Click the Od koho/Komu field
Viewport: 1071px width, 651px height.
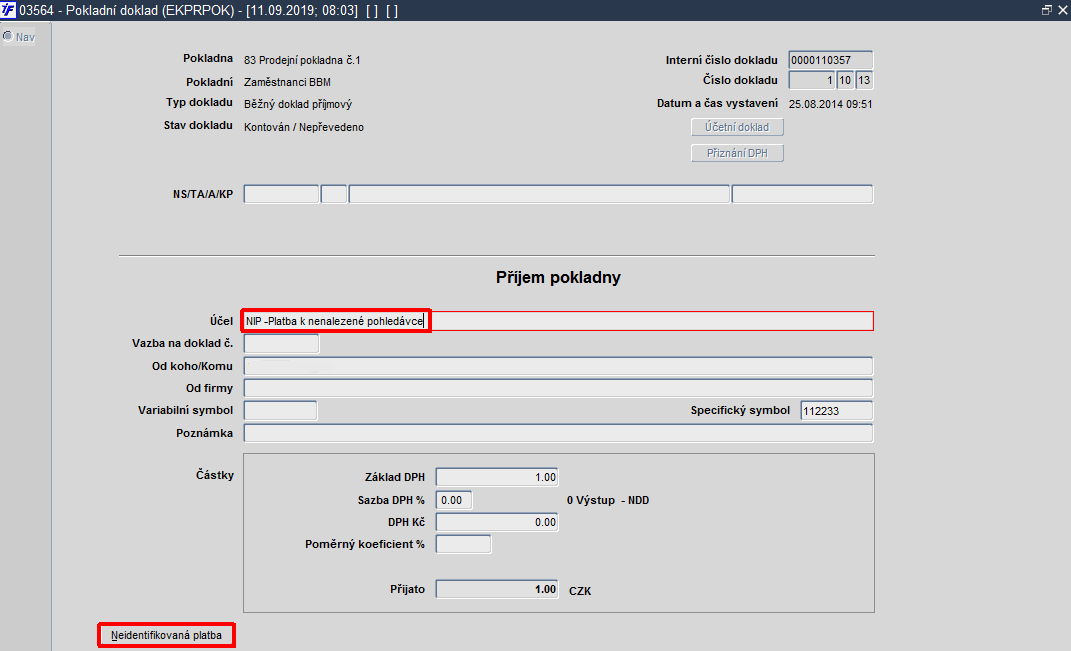point(558,366)
